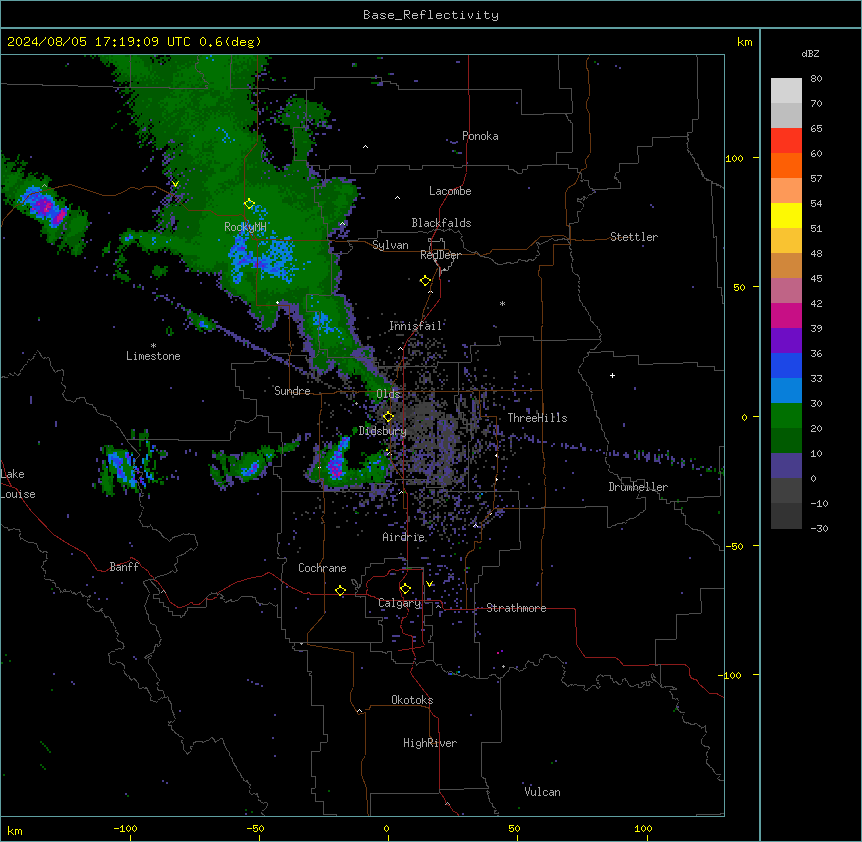Screen dimensions: 862x842
Task: Click the Vulcan map label
Action: (542, 792)
